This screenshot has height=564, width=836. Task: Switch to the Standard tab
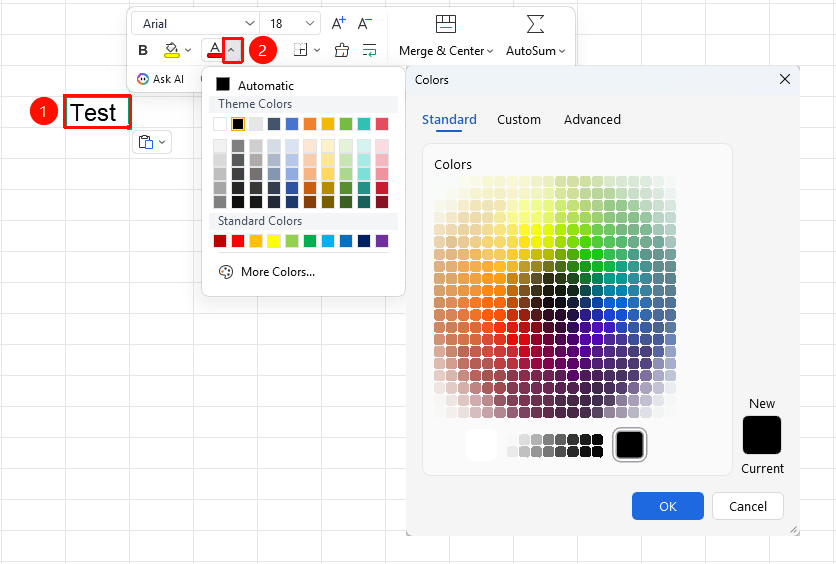449,119
